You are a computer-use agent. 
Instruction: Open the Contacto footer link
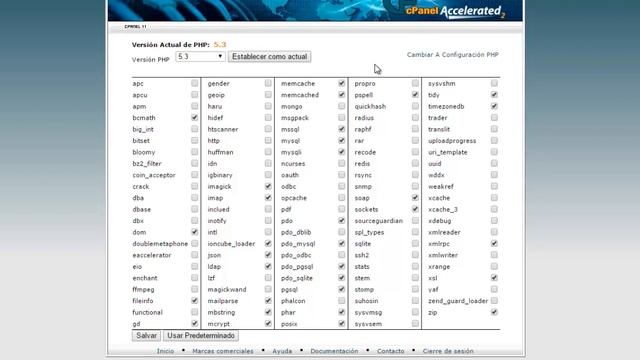pos(391,351)
